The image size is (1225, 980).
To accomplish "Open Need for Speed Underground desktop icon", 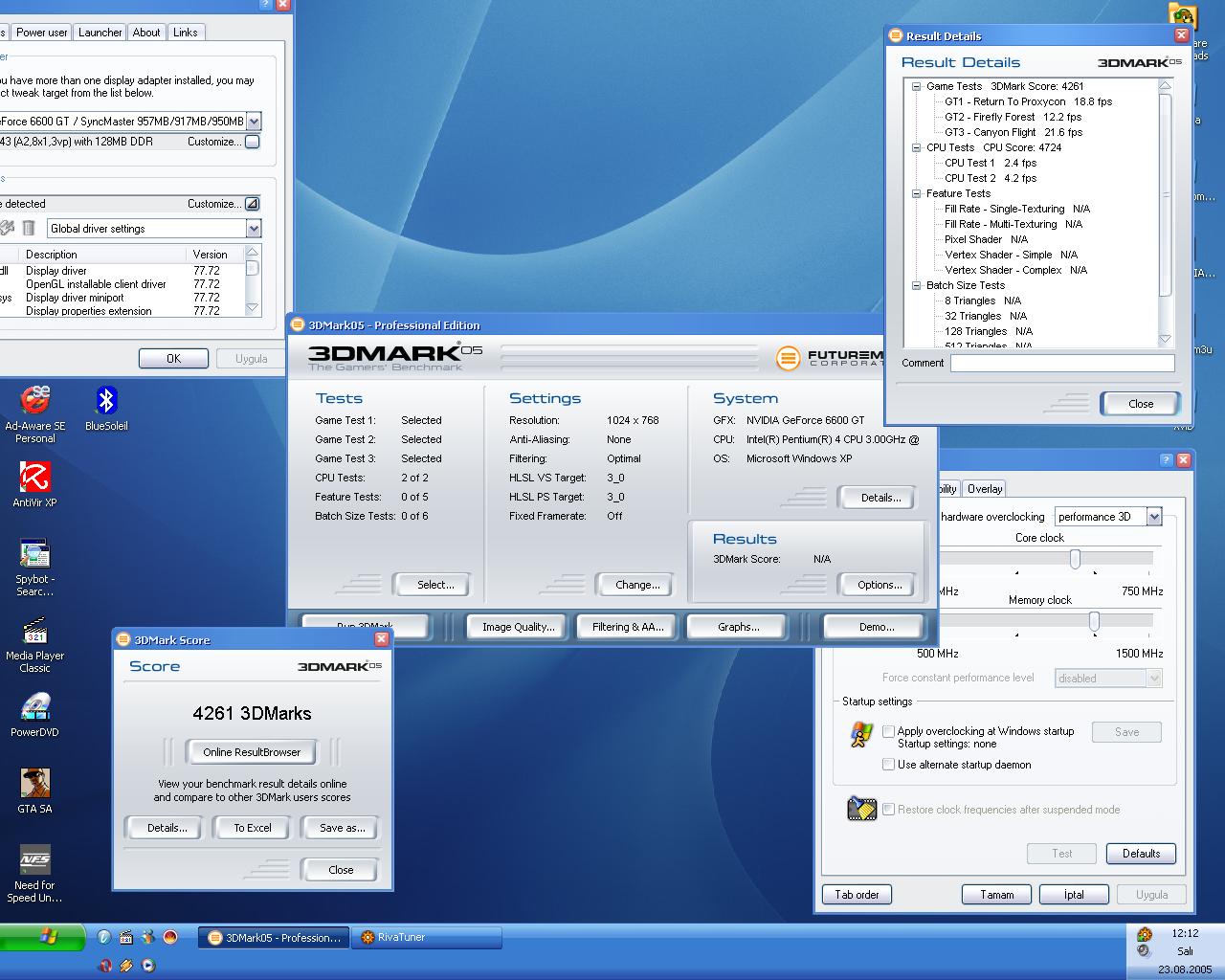I will point(35,874).
